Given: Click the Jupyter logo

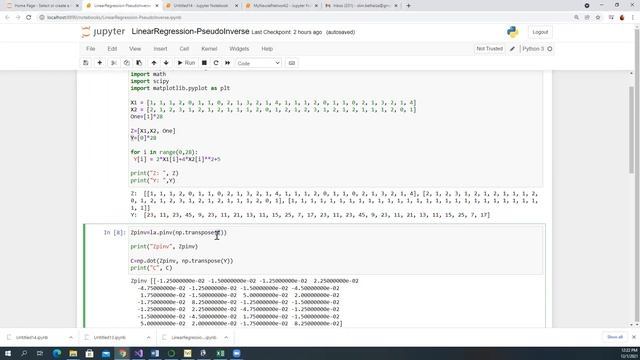Looking at the screenshot, I should point(103,32).
